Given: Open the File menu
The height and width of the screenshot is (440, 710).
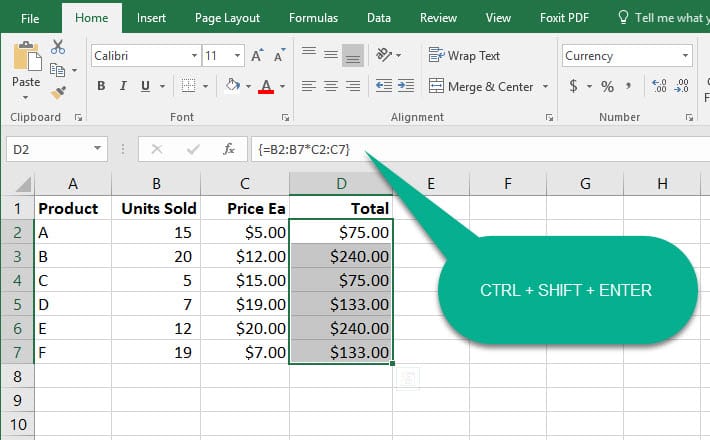Looking at the screenshot, I should [30, 17].
